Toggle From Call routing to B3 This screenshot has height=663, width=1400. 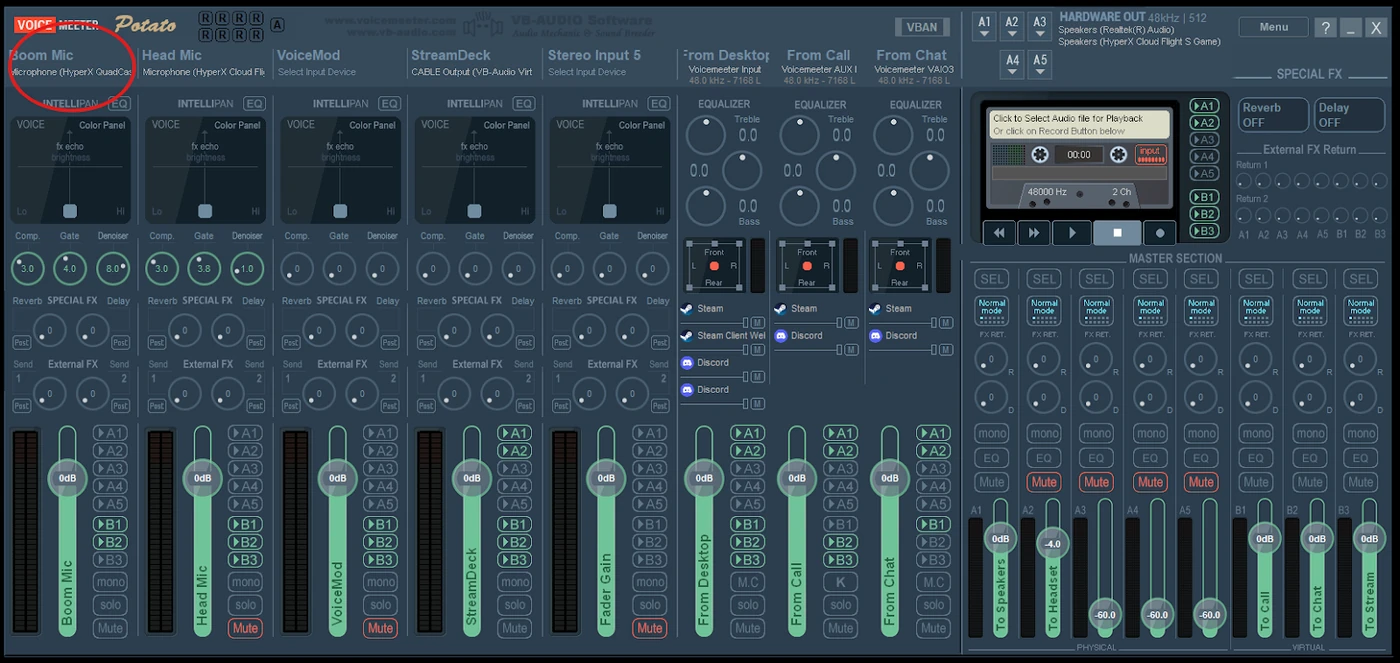coord(840,560)
